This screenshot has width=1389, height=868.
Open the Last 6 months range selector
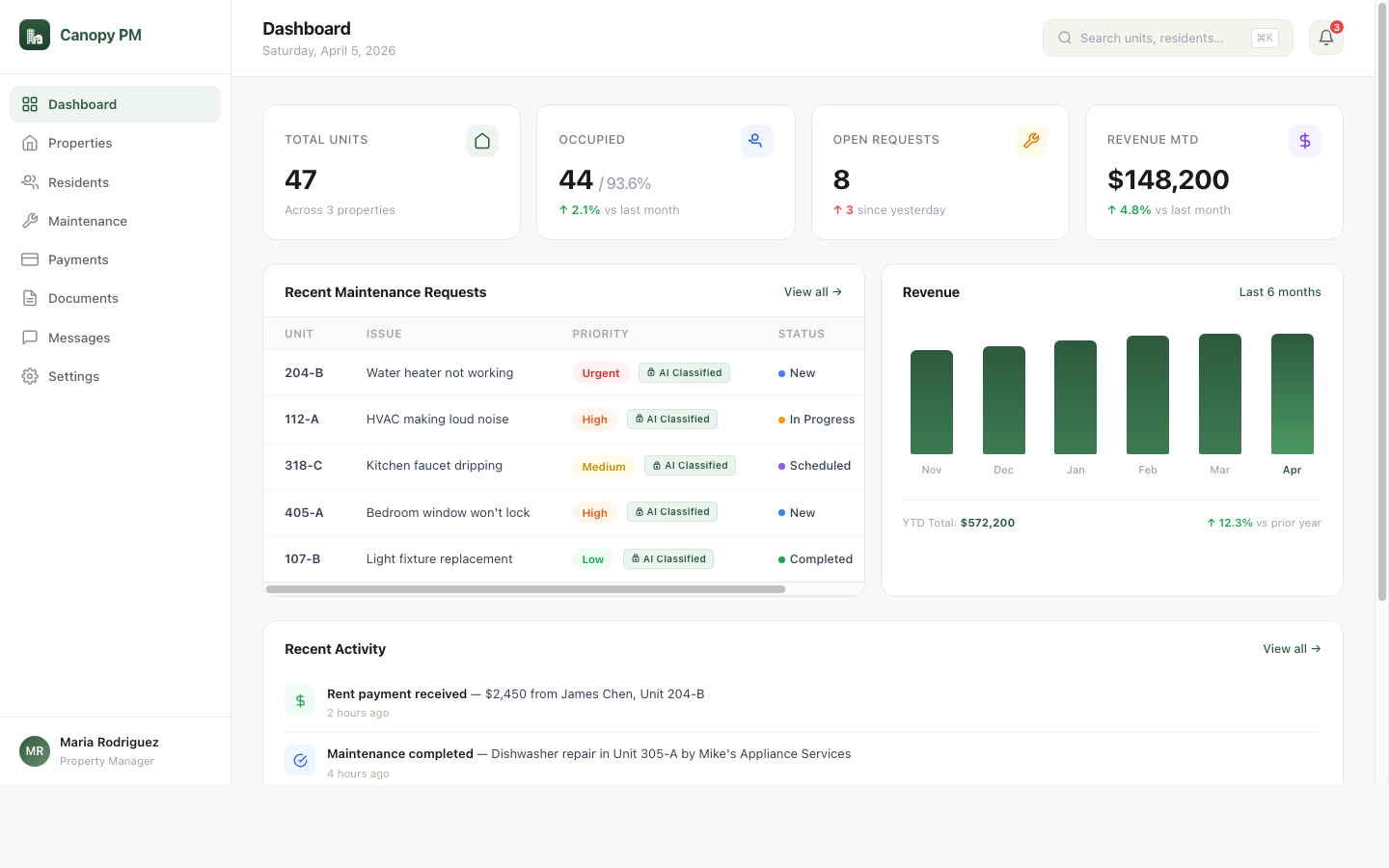click(x=1280, y=291)
